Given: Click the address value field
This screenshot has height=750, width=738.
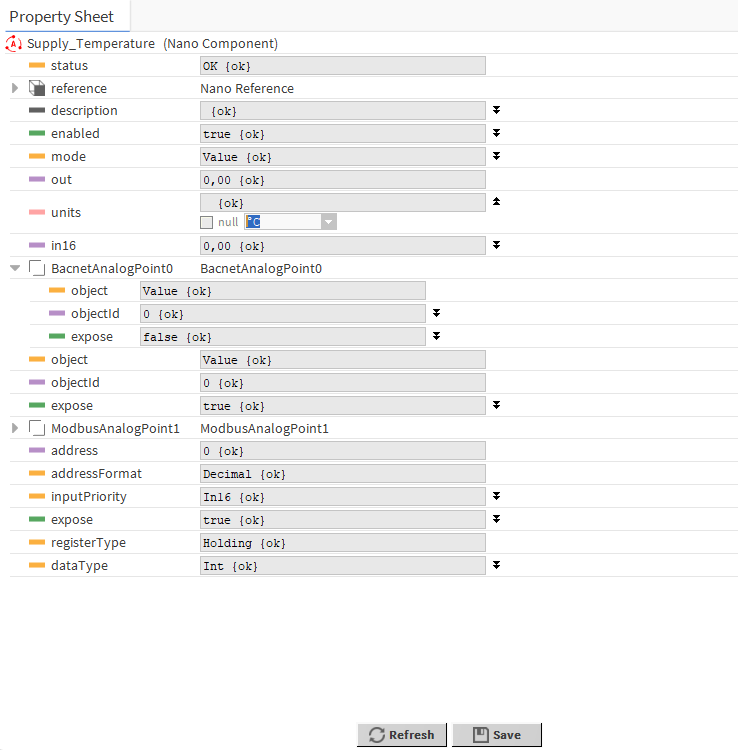Looking at the screenshot, I should pos(342,451).
